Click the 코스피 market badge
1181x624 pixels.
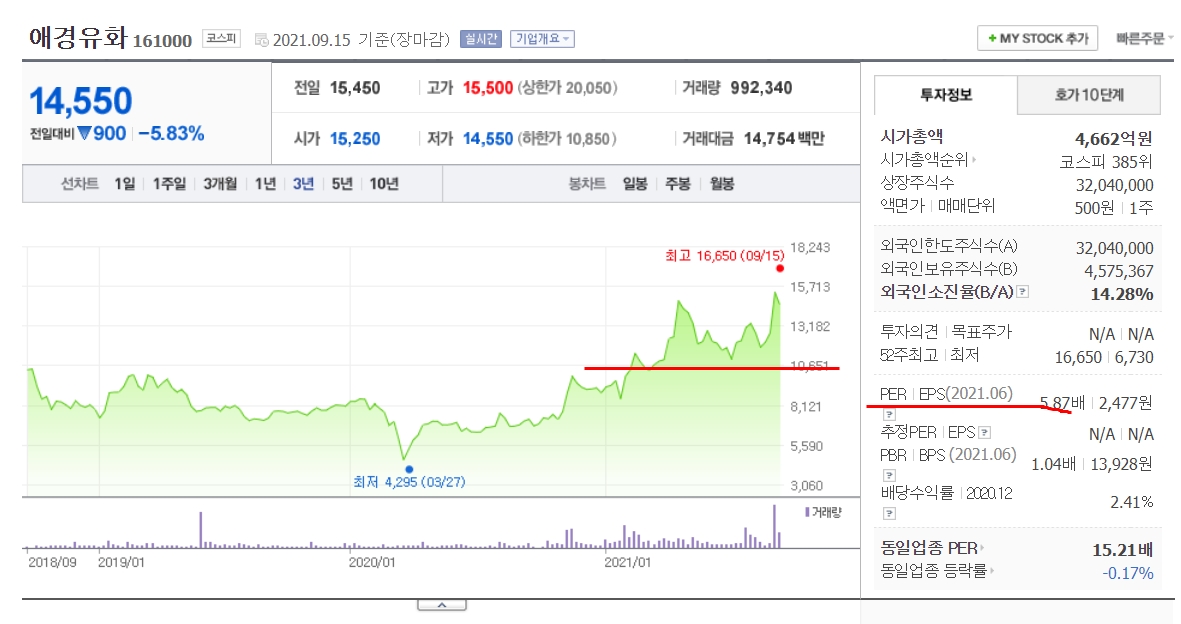click(221, 38)
